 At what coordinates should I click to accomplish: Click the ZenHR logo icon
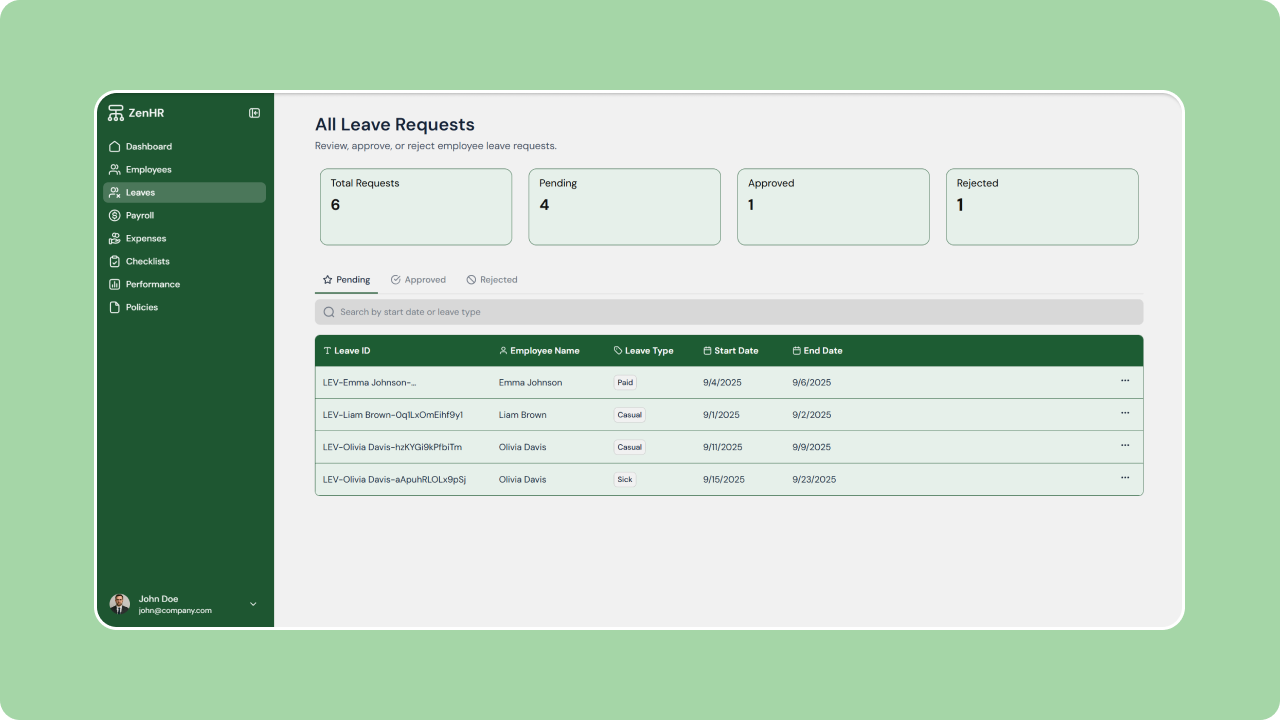pyautogui.click(x=116, y=113)
